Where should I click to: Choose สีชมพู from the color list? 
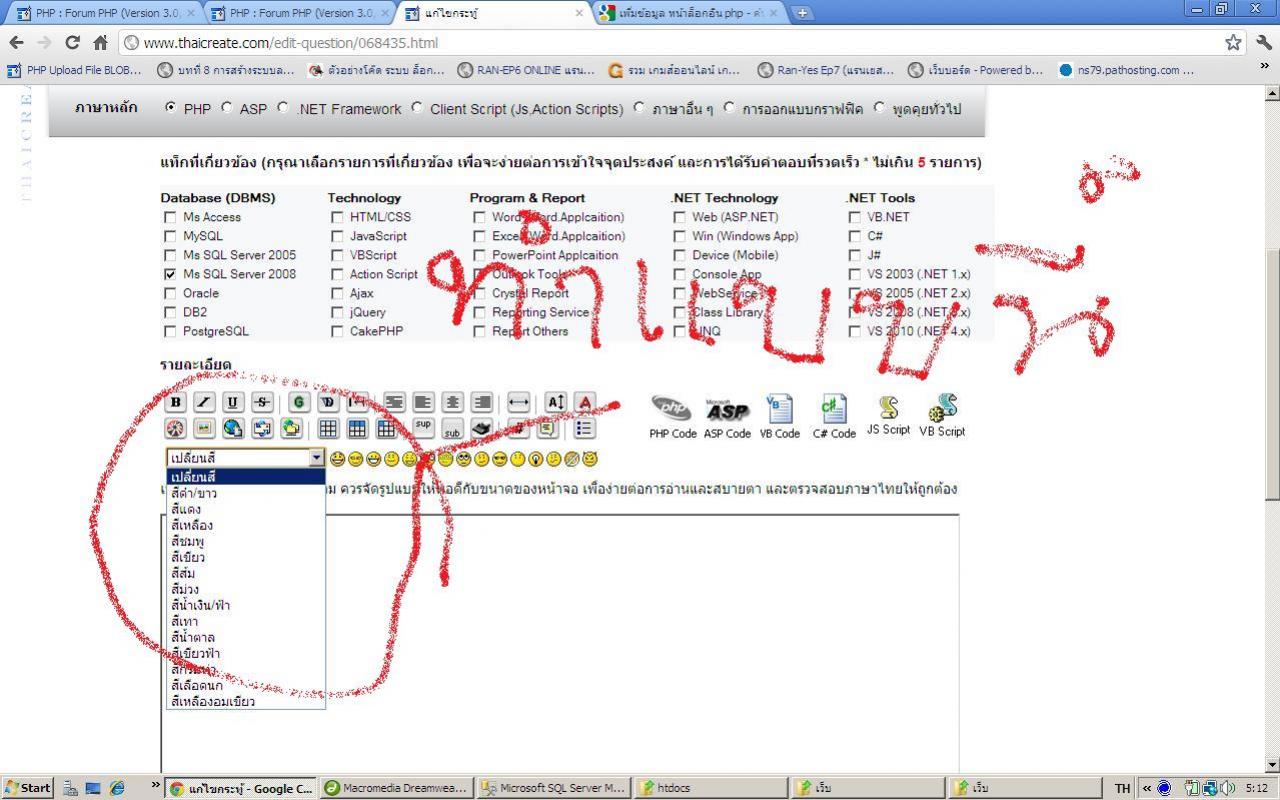246,541
